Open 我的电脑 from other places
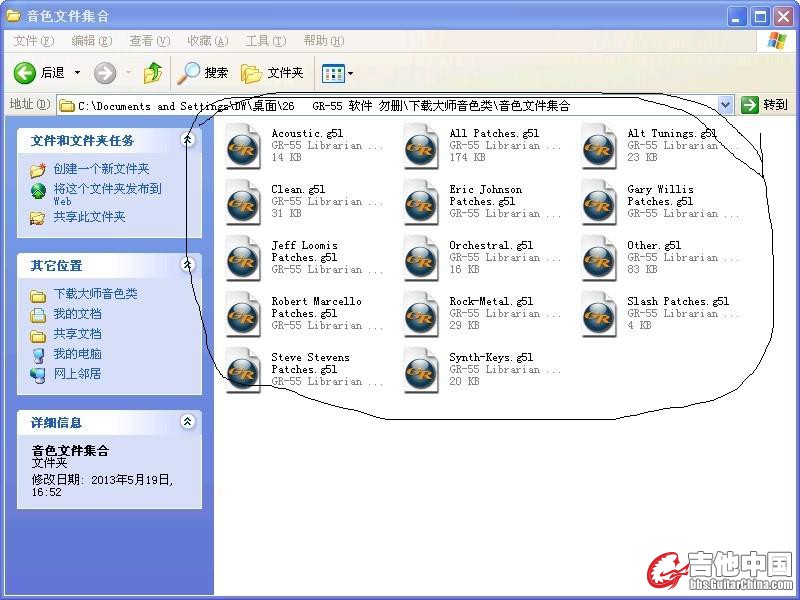The height and width of the screenshot is (600, 800). 77,354
